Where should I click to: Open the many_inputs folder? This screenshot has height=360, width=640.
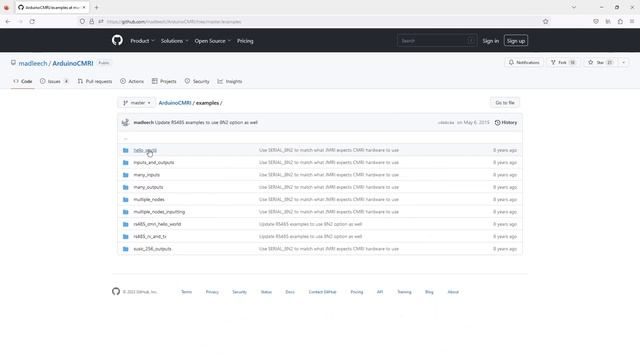[x=147, y=175]
